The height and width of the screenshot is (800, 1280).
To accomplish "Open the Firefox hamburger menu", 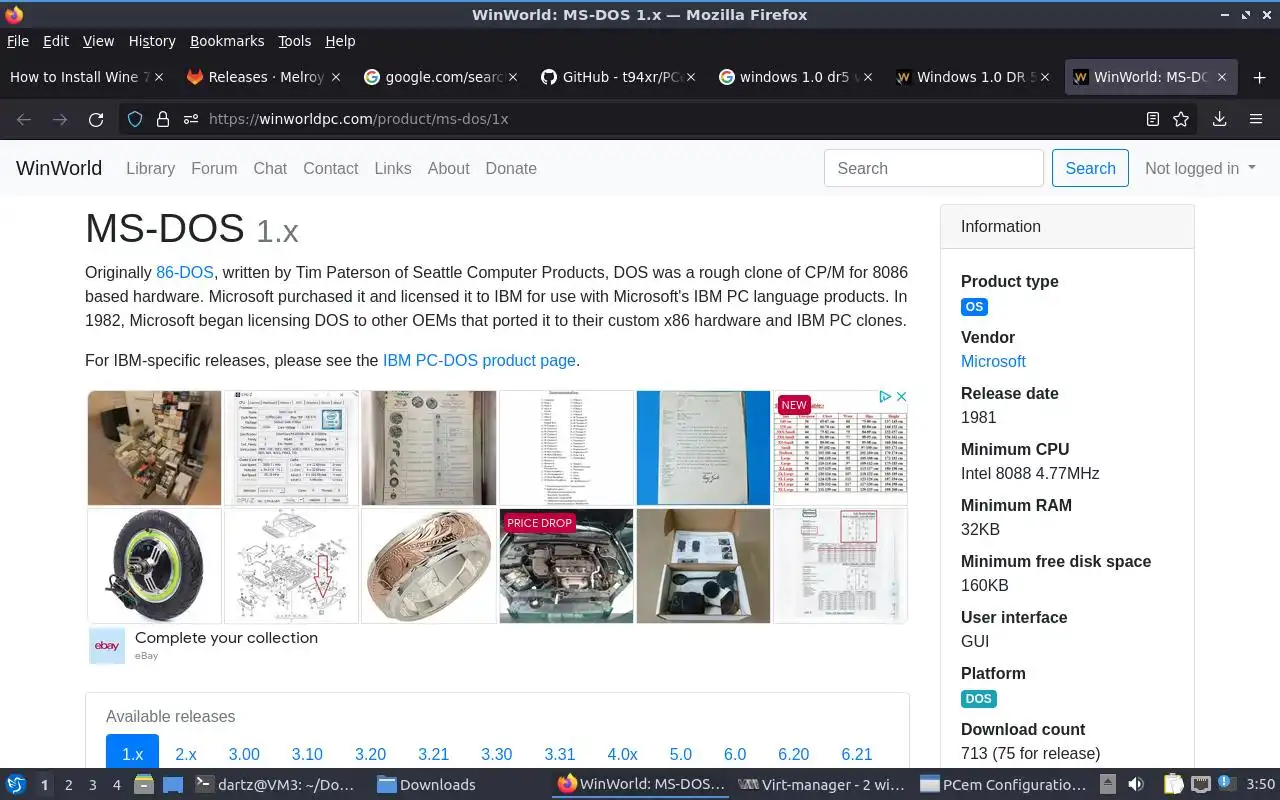I will (1256, 119).
